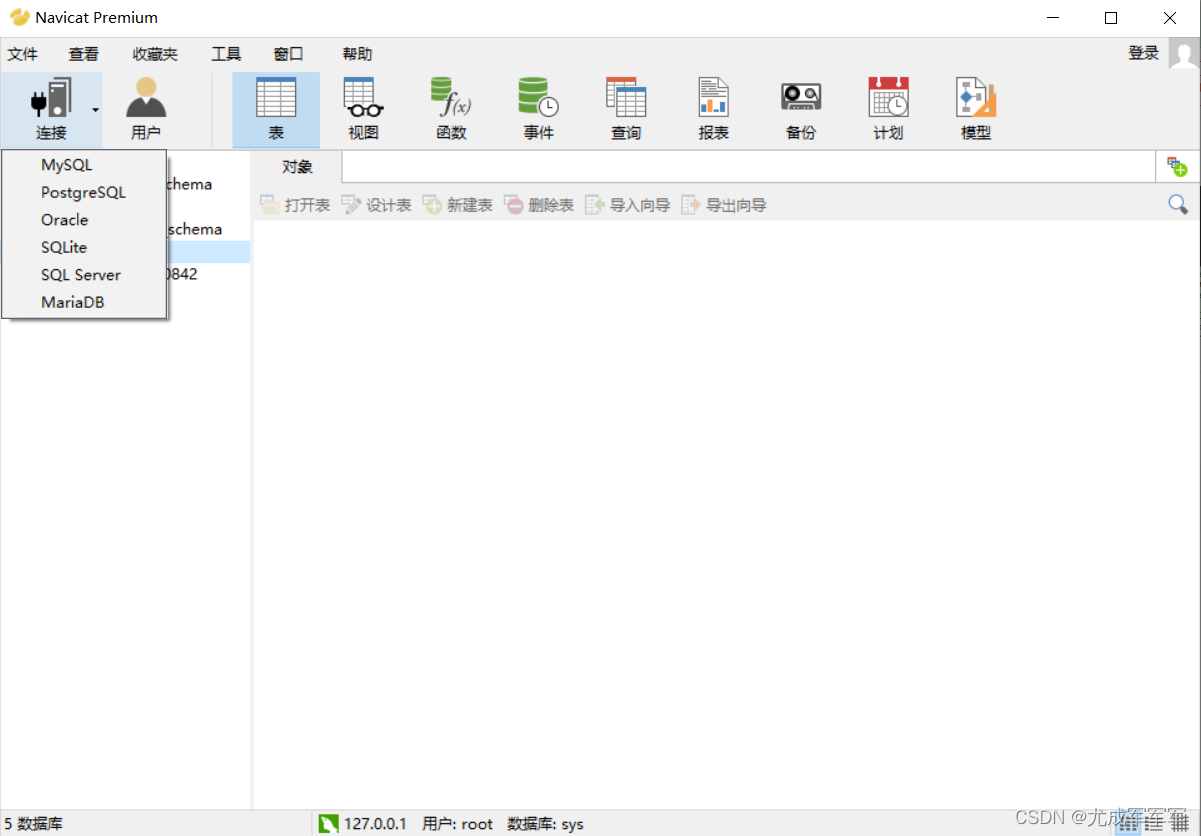Open the 计划 schedule icon
The width and height of the screenshot is (1201, 836).
click(888, 99)
